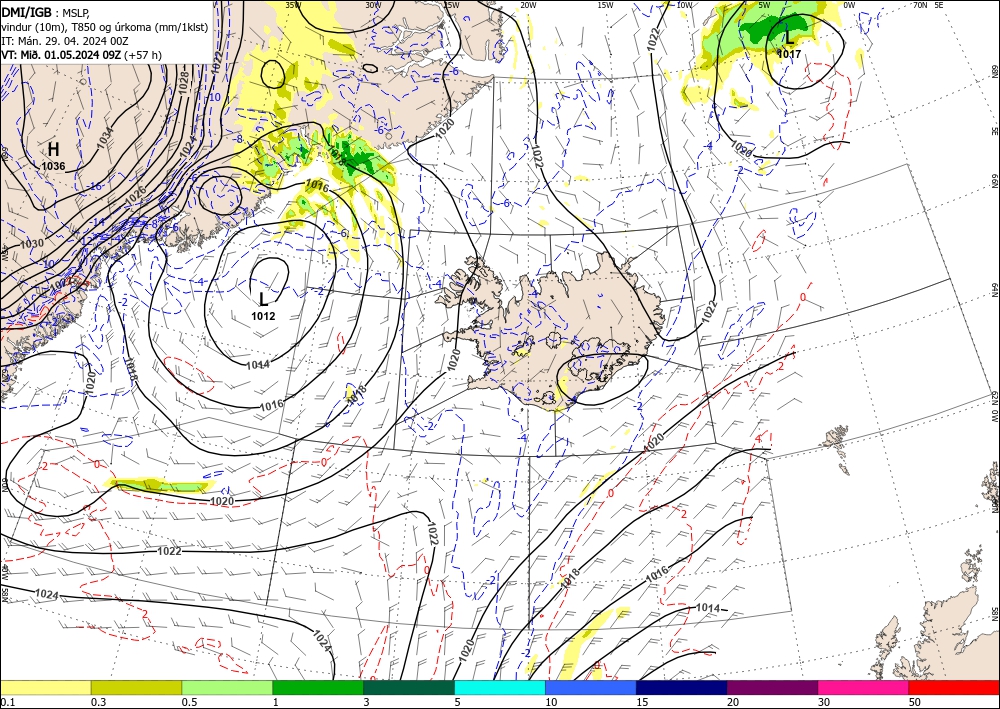The image size is (1000, 709).
Task: Choose the purple 20–30 mm legend swatch
Action: click(x=772, y=687)
